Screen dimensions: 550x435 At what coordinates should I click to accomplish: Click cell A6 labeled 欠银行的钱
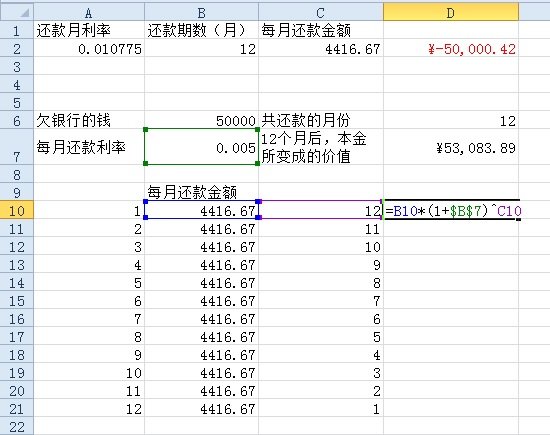(x=89, y=120)
